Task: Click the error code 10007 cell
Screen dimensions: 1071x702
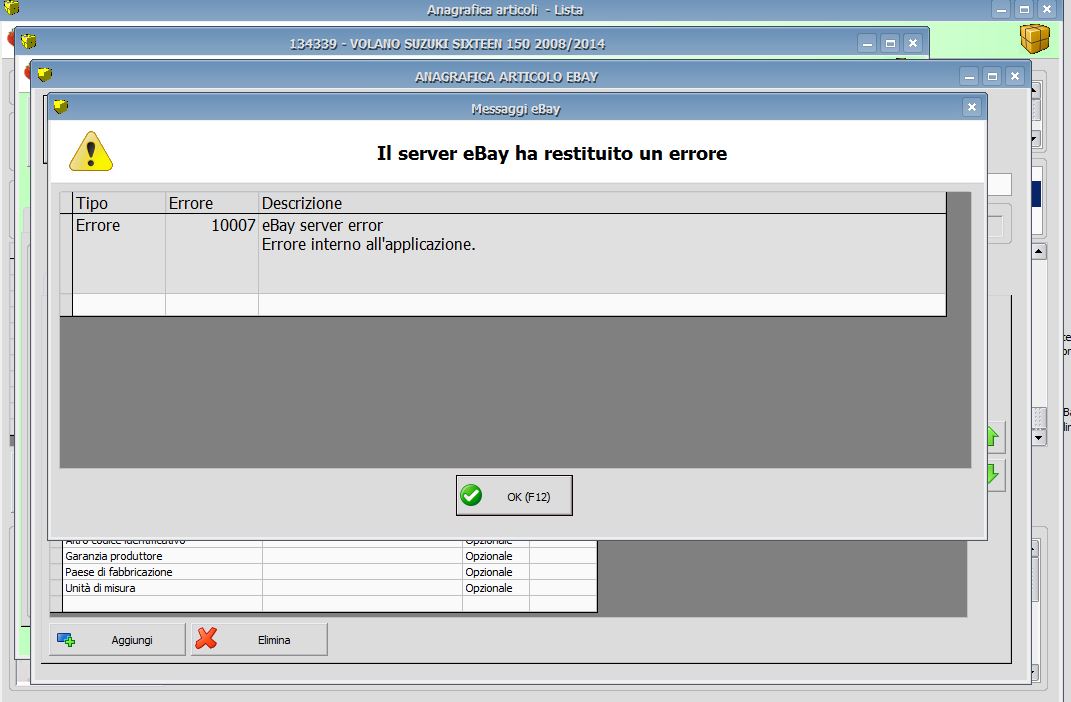Action: click(x=212, y=253)
